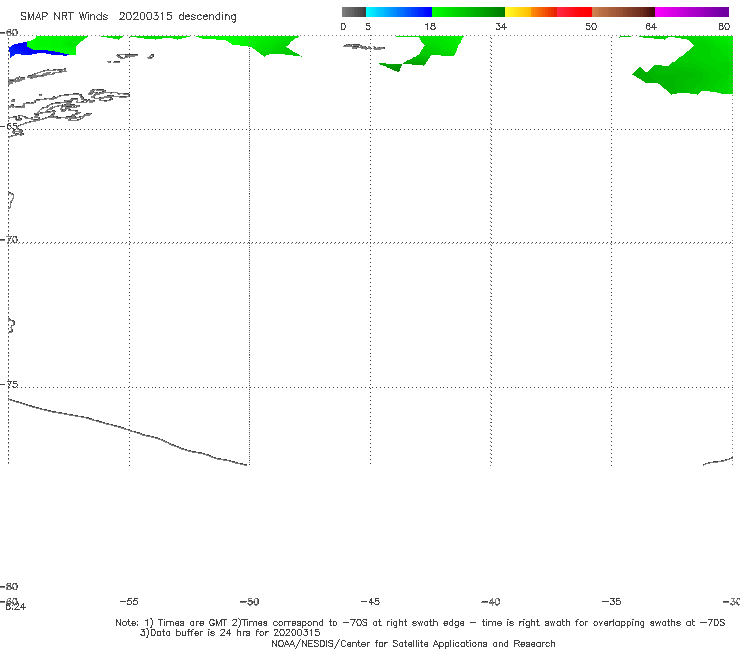Click the '64' label under the color bar
This screenshot has height=650, width=740.
point(651,27)
